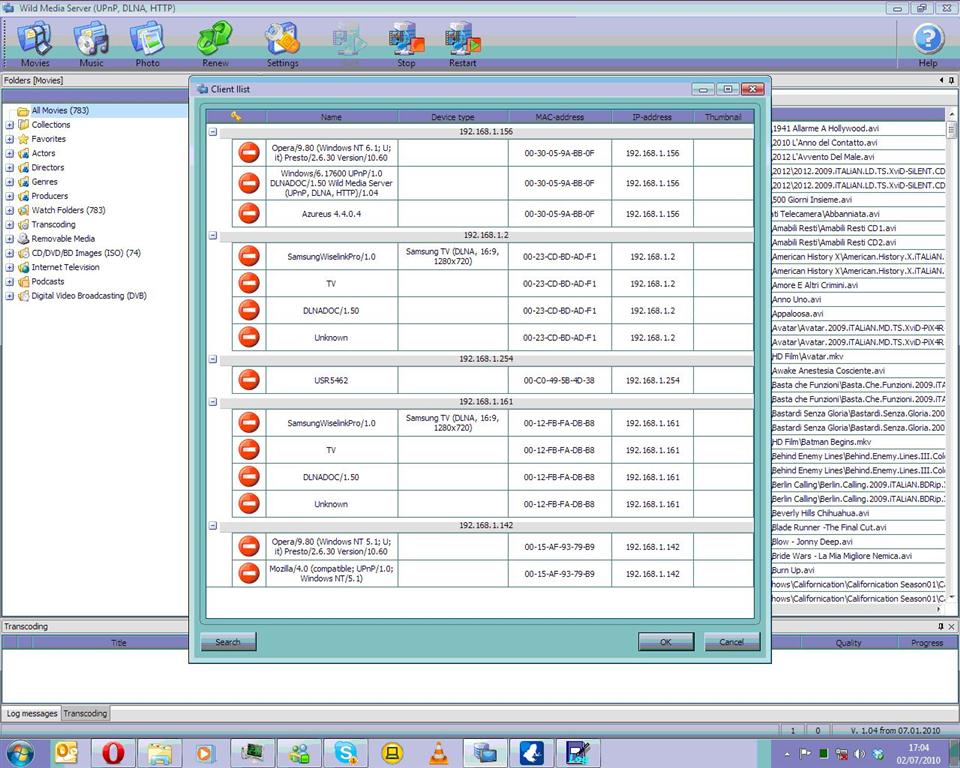Open Settings from the toolbar
The height and width of the screenshot is (768, 960).
[x=282, y=43]
